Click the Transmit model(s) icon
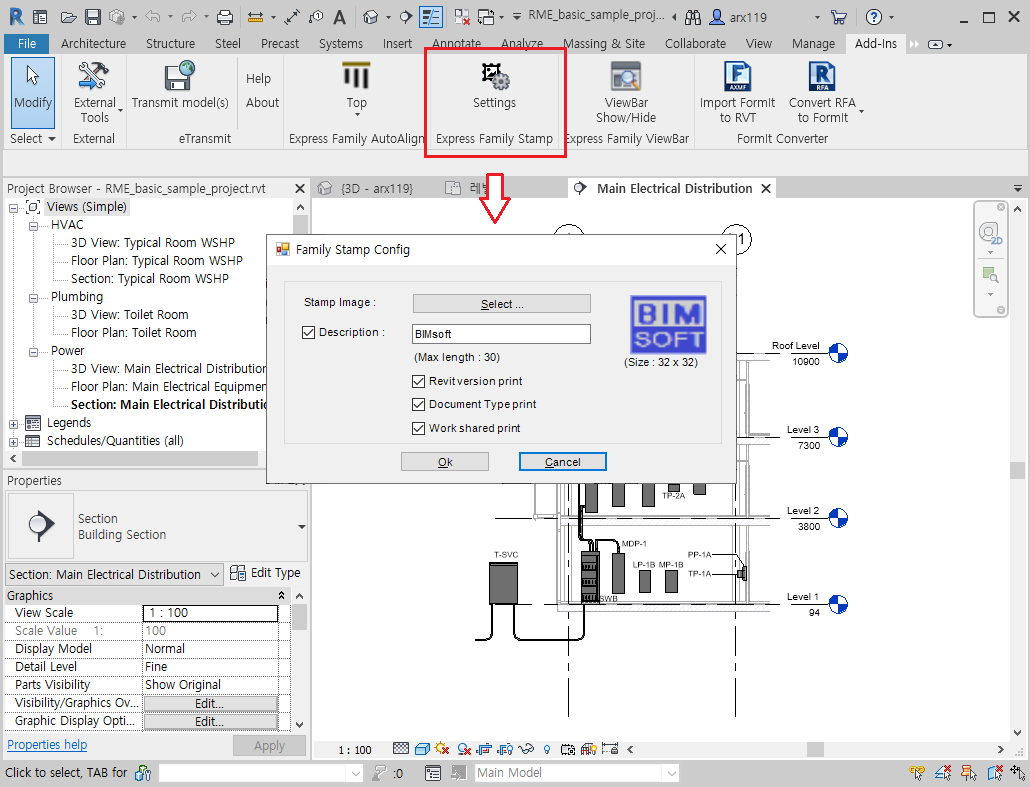The width and height of the screenshot is (1030, 787). [x=180, y=78]
